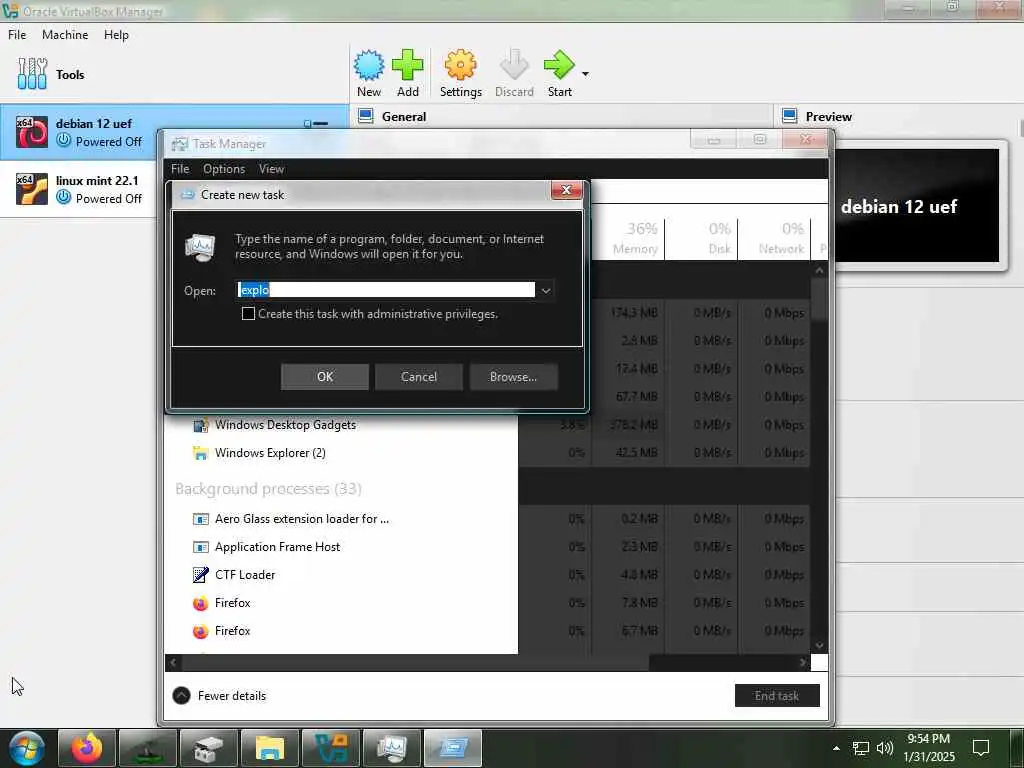This screenshot has height=768, width=1024.
Task: Switch to Task Manager taskbar icon
Action: tap(392, 748)
